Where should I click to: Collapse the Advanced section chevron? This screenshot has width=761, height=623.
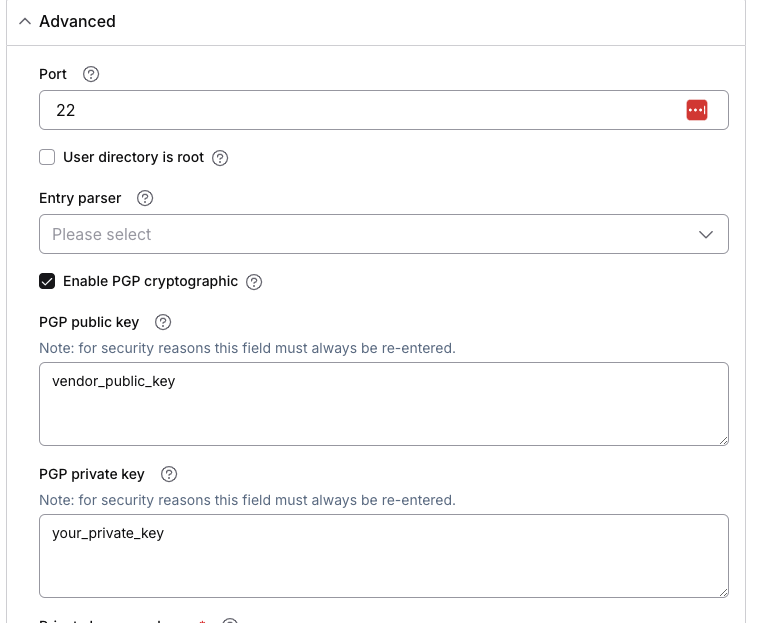coord(25,21)
